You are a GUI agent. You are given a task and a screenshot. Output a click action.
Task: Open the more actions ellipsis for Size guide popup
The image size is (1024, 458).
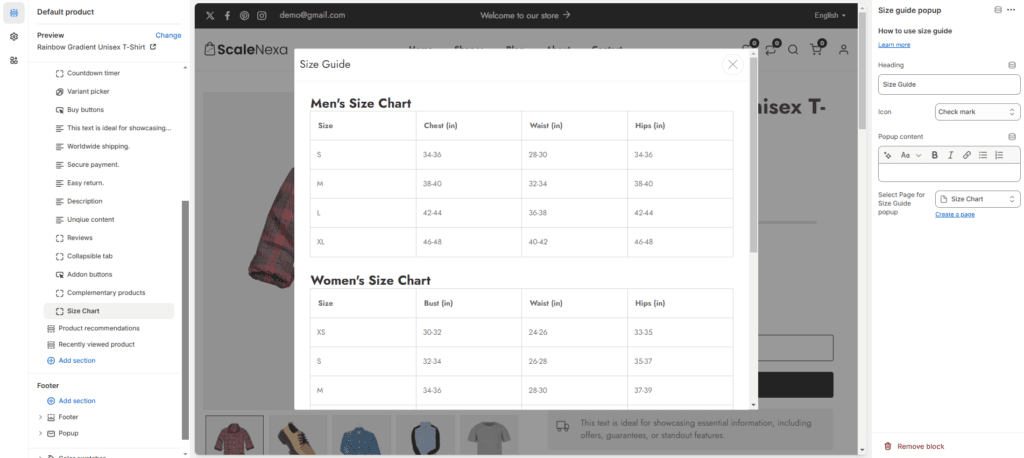(x=1011, y=10)
